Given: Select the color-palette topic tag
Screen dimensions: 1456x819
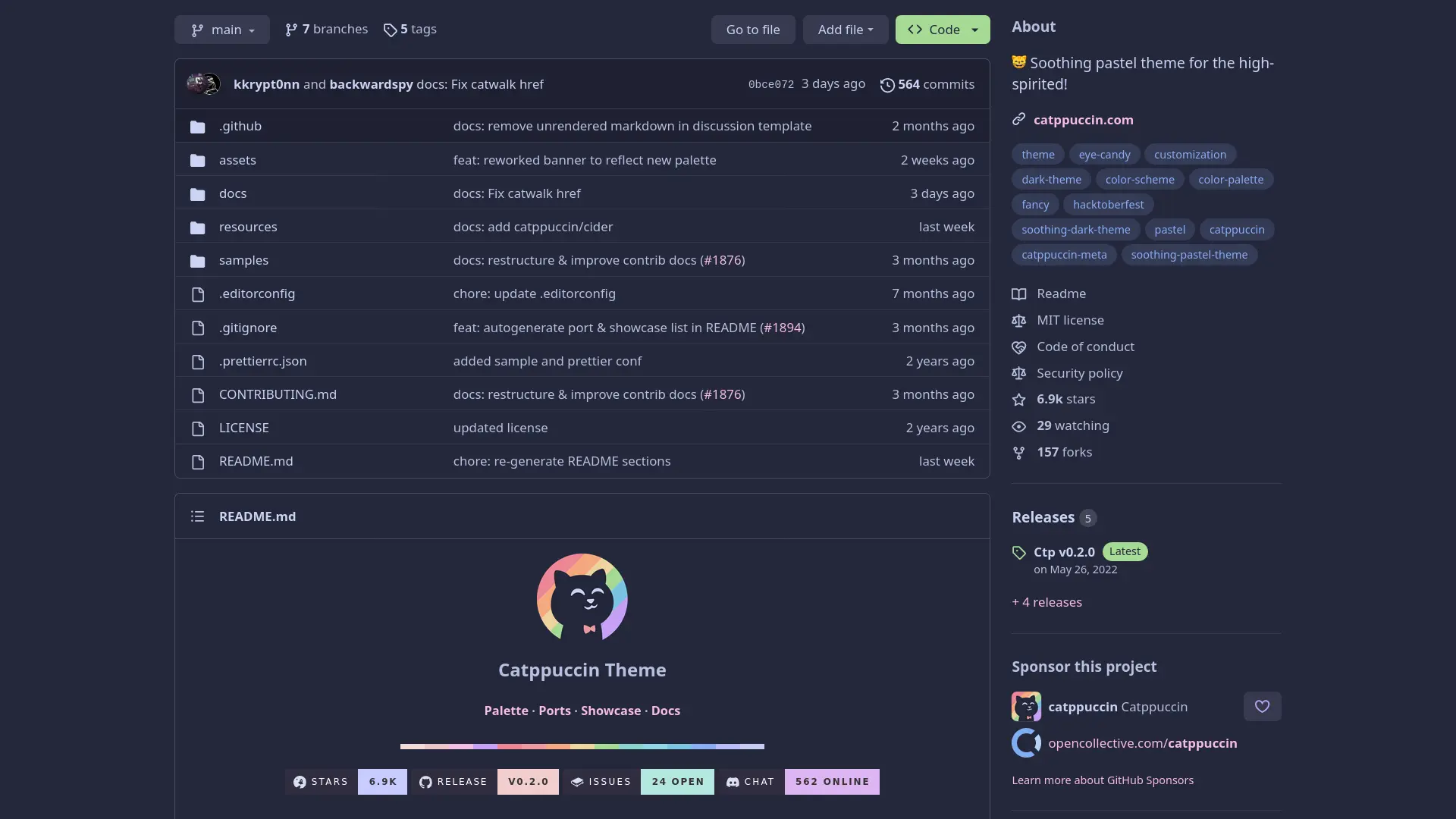Looking at the screenshot, I should pos(1231,180).
